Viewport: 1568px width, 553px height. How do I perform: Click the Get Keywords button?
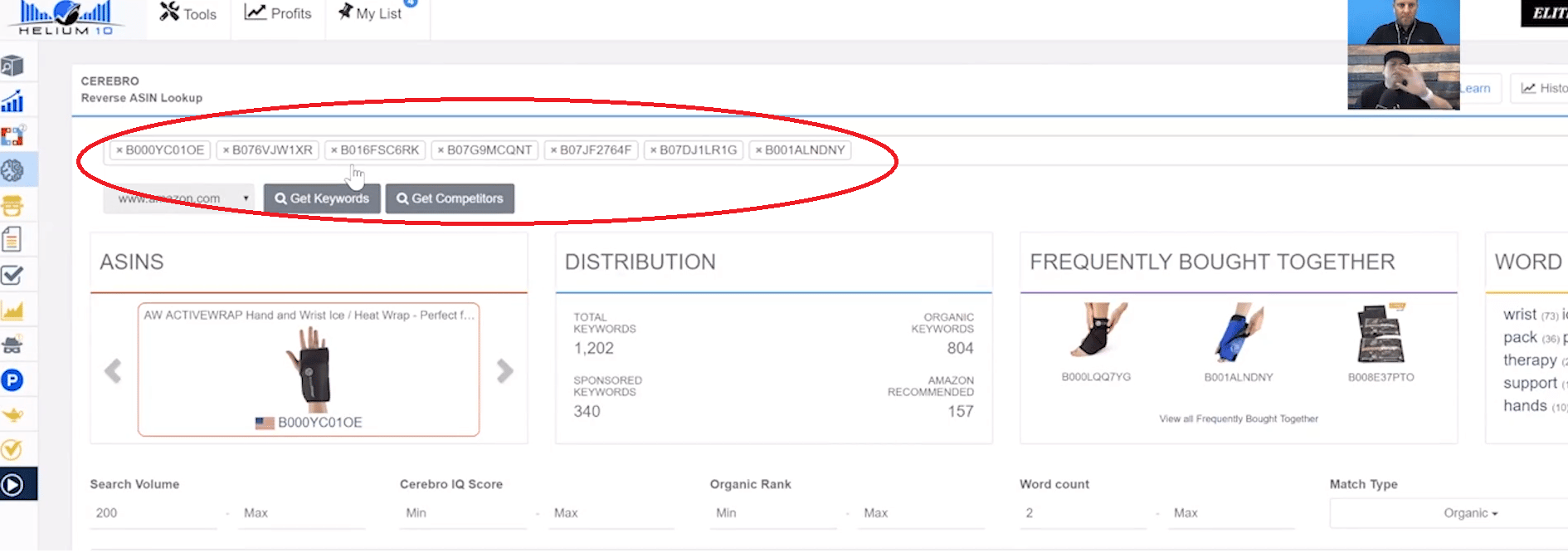pos(322,198)
